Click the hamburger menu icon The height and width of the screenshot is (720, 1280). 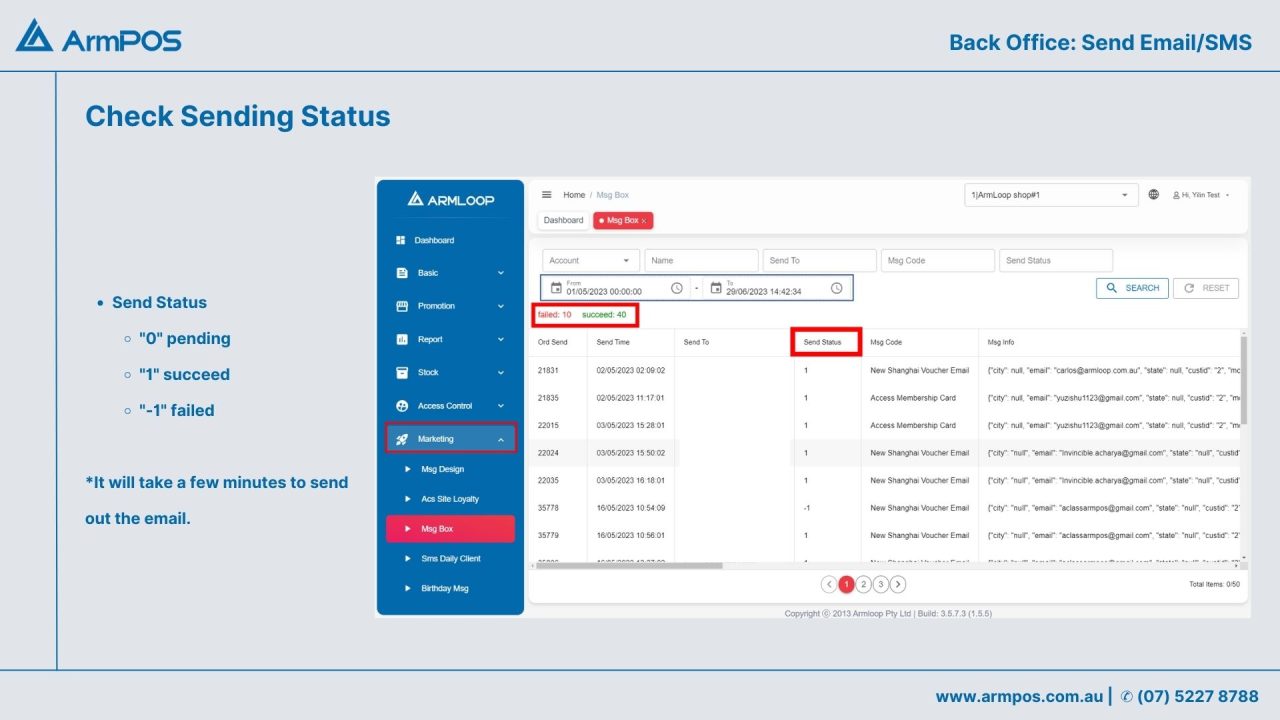click(x=546, y=194)
